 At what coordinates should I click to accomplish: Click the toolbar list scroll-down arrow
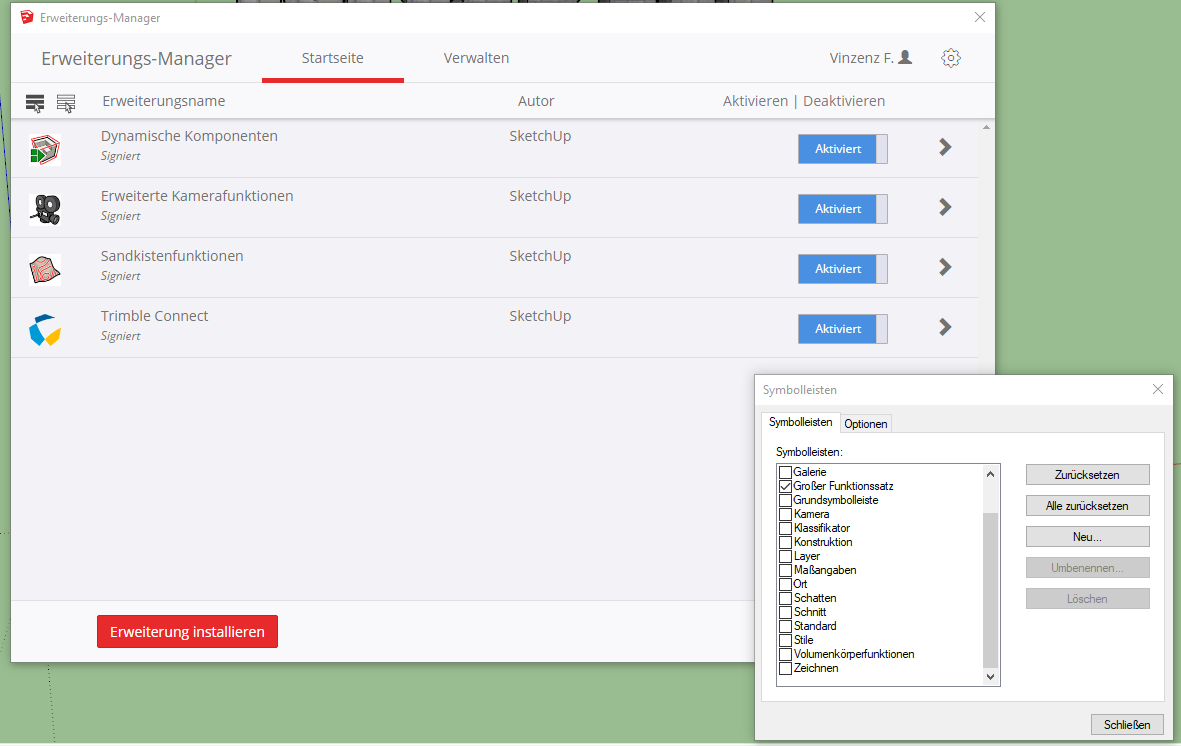point(991,677)
